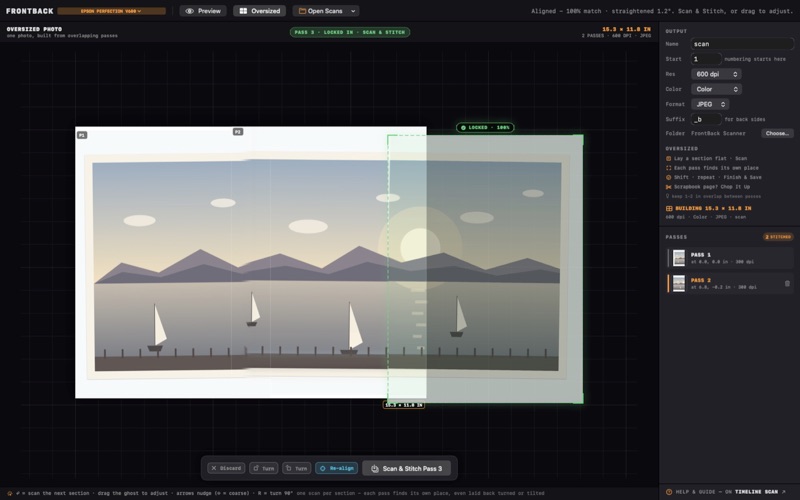Screen dimensions: 800x500
Task: Click the 2 Stitched badge
Action: pyautogui.click(x=778, y=237)
